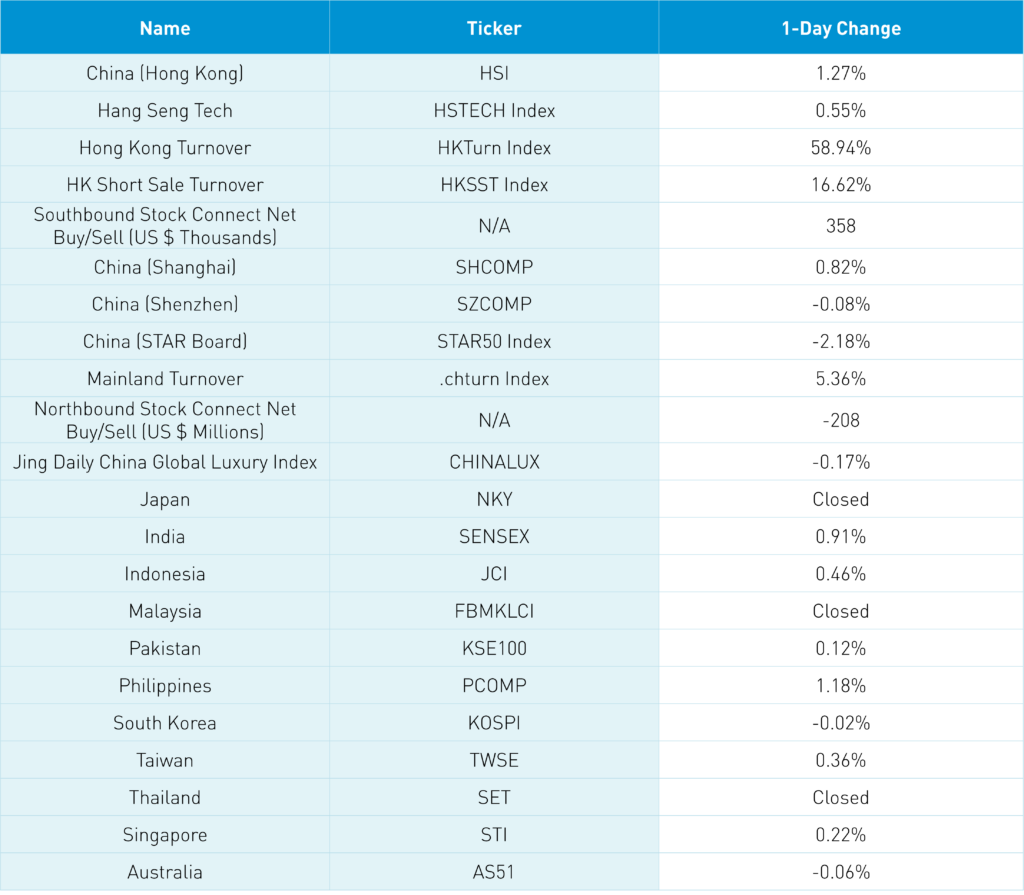Select the Philippines 1.18% value
Image resolution: width=1024 pixels, height=895 pixels.
click(x=841, y=686)
